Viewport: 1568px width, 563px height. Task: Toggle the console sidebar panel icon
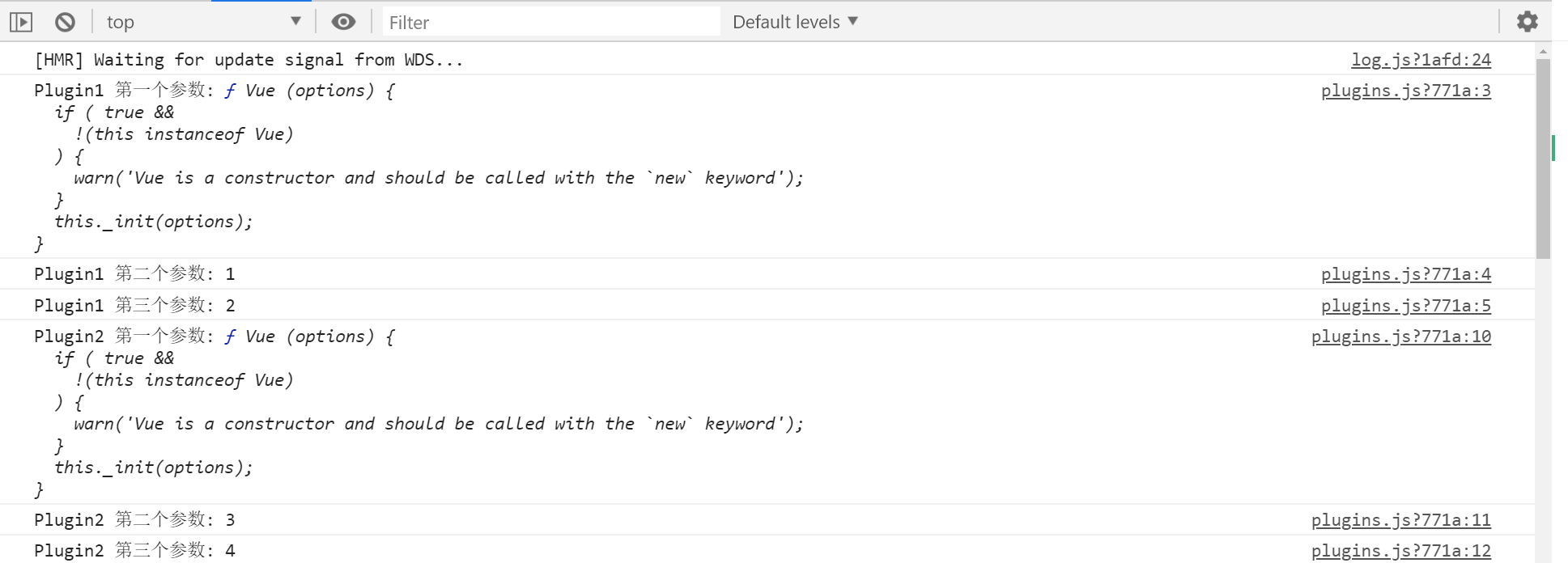tap(21, 22)
